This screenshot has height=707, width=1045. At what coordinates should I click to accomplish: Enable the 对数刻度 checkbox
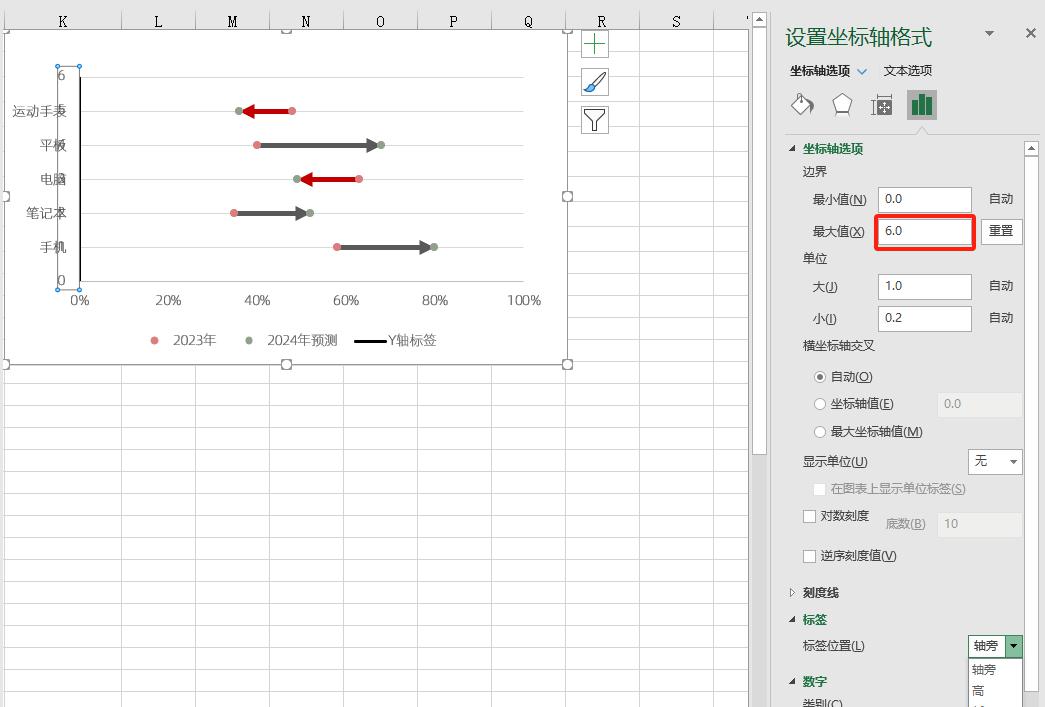tap(810, 516)
